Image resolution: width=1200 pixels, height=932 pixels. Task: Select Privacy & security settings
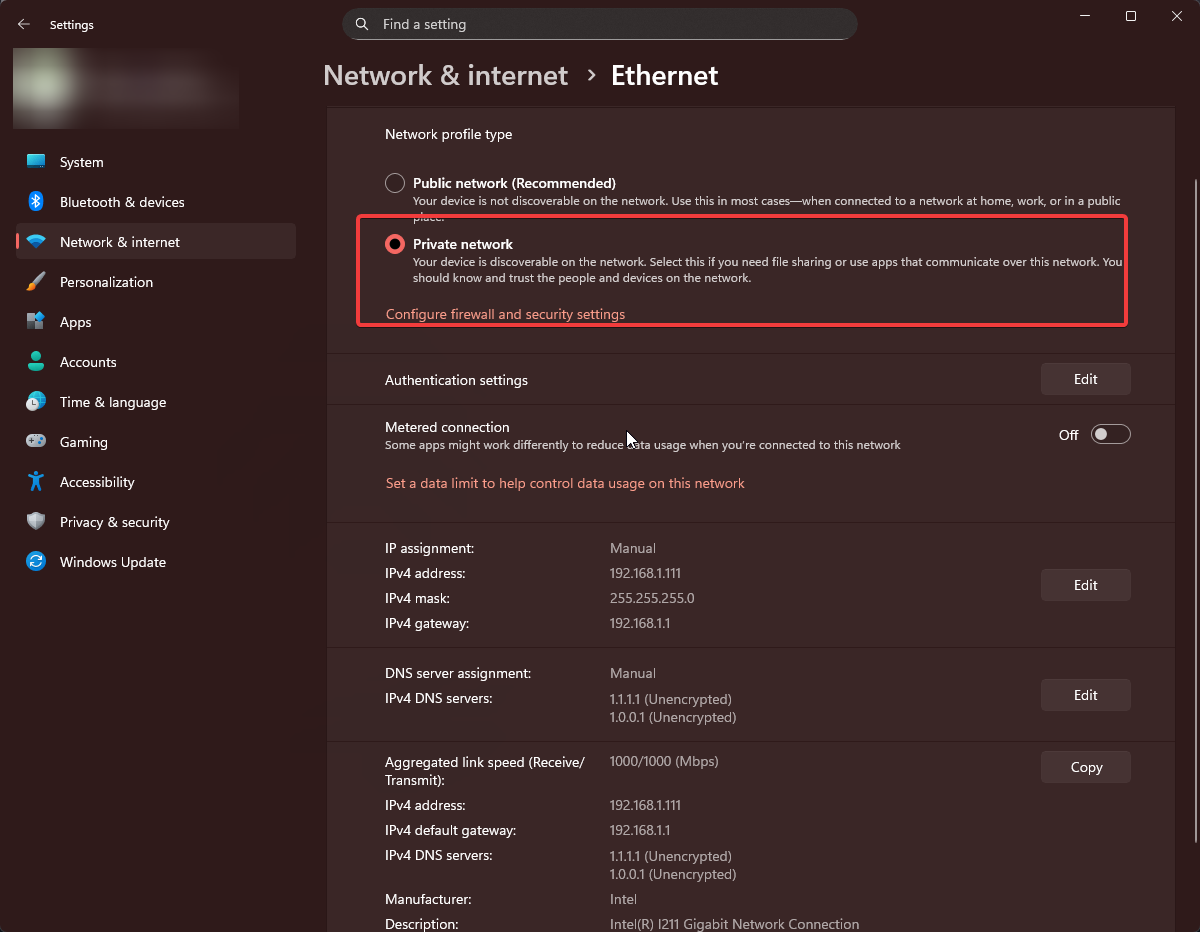pyautogui.click(x=114, y=521)
